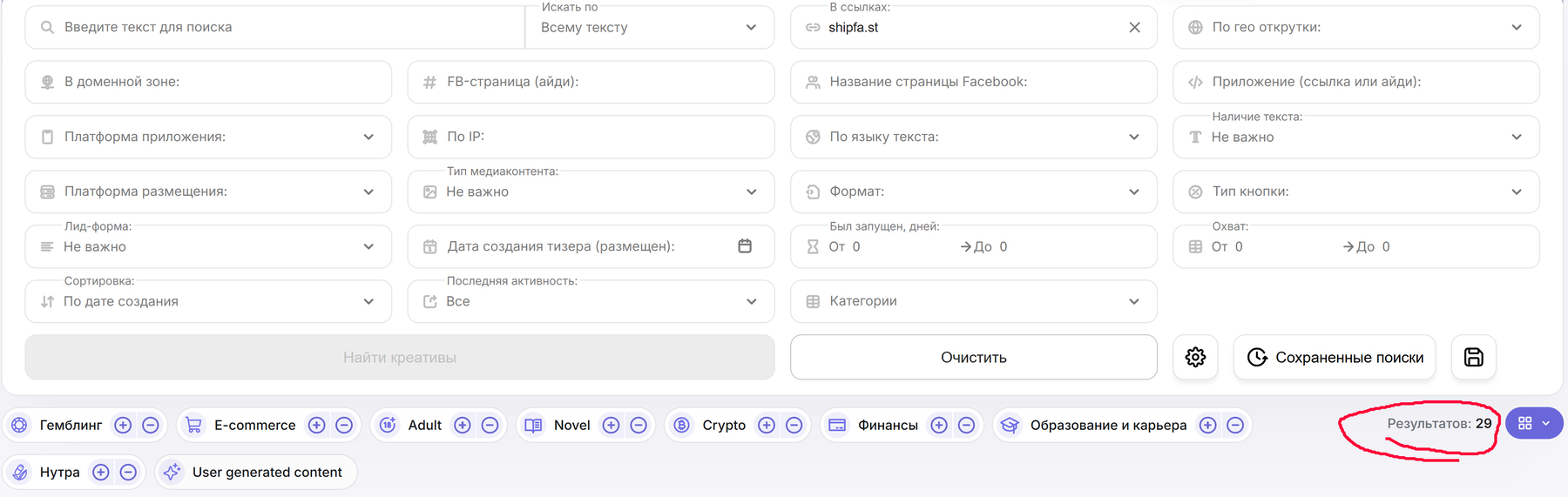Expand the Тип кнопки dropdown
The width and height of the screenshot is (1568, 497).
pyautogui.click(x=1356, y=191)
